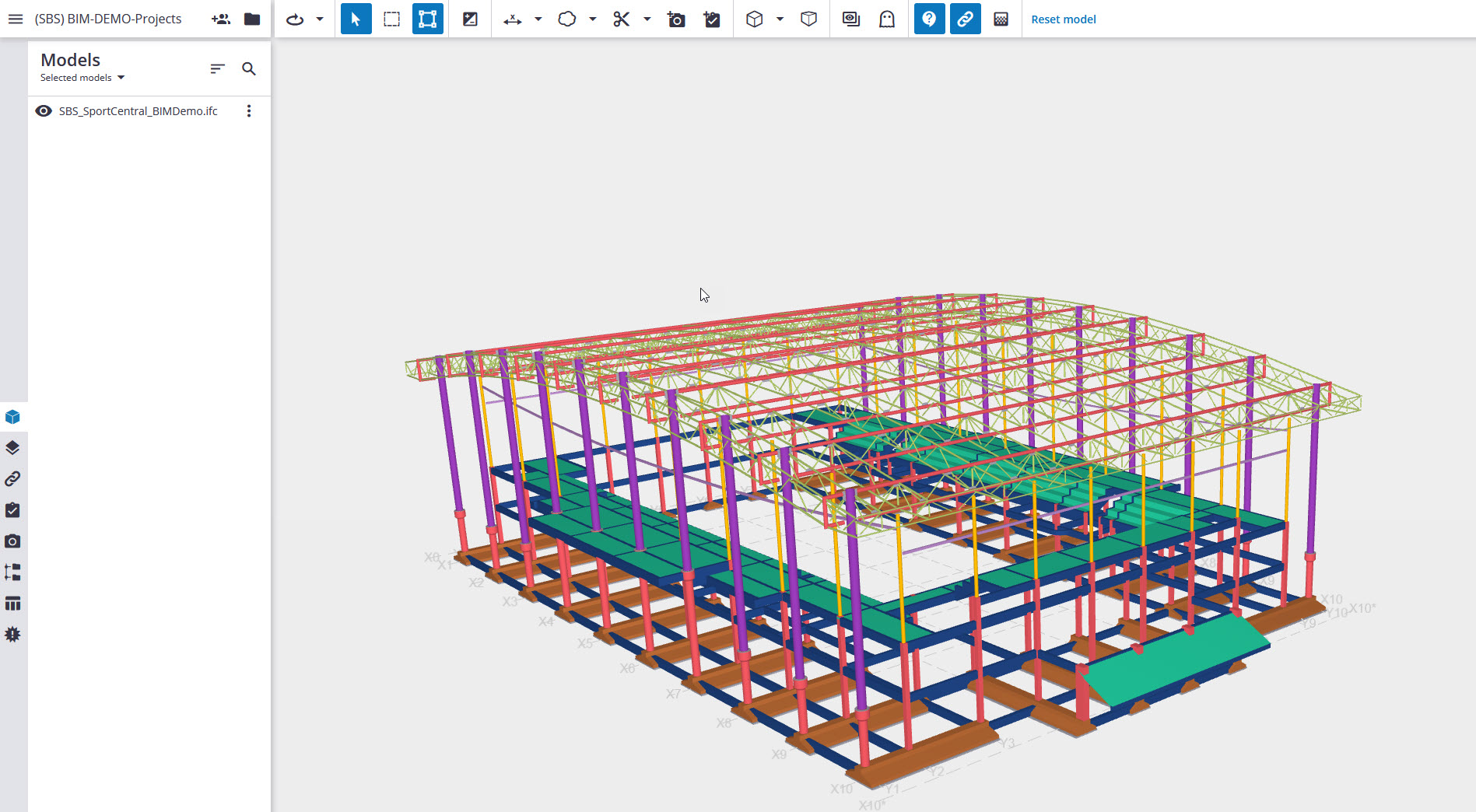Image resolution: width=1476 pixels, height=812 pixels.
Task: Expand the 3D cube view dropdown
Action: pos(780,19)
